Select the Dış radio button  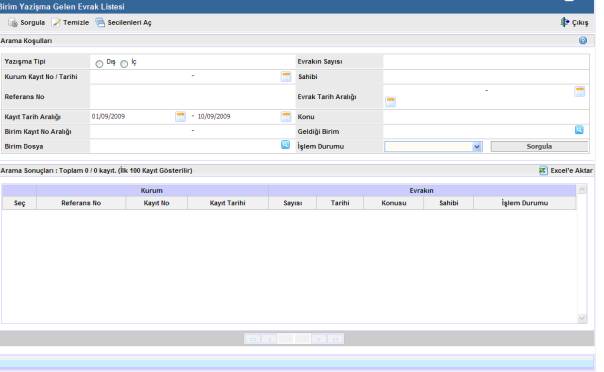click(x=99, y=64)
